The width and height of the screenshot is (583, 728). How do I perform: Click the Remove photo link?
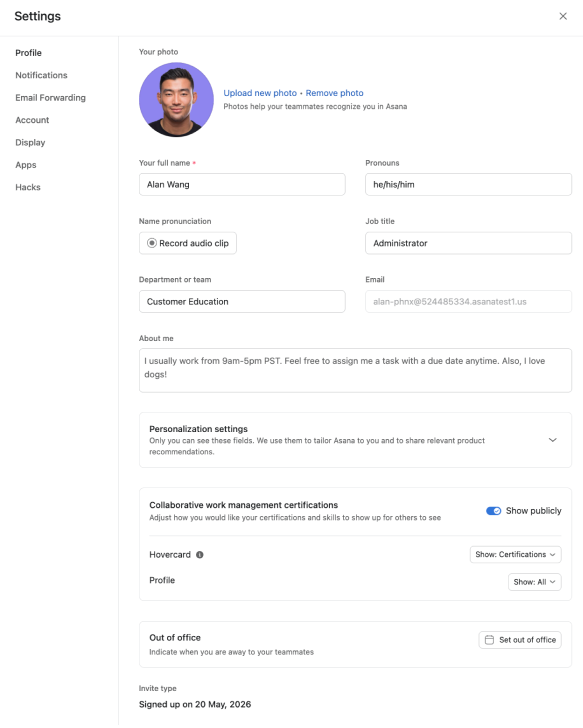coord(334,93)
